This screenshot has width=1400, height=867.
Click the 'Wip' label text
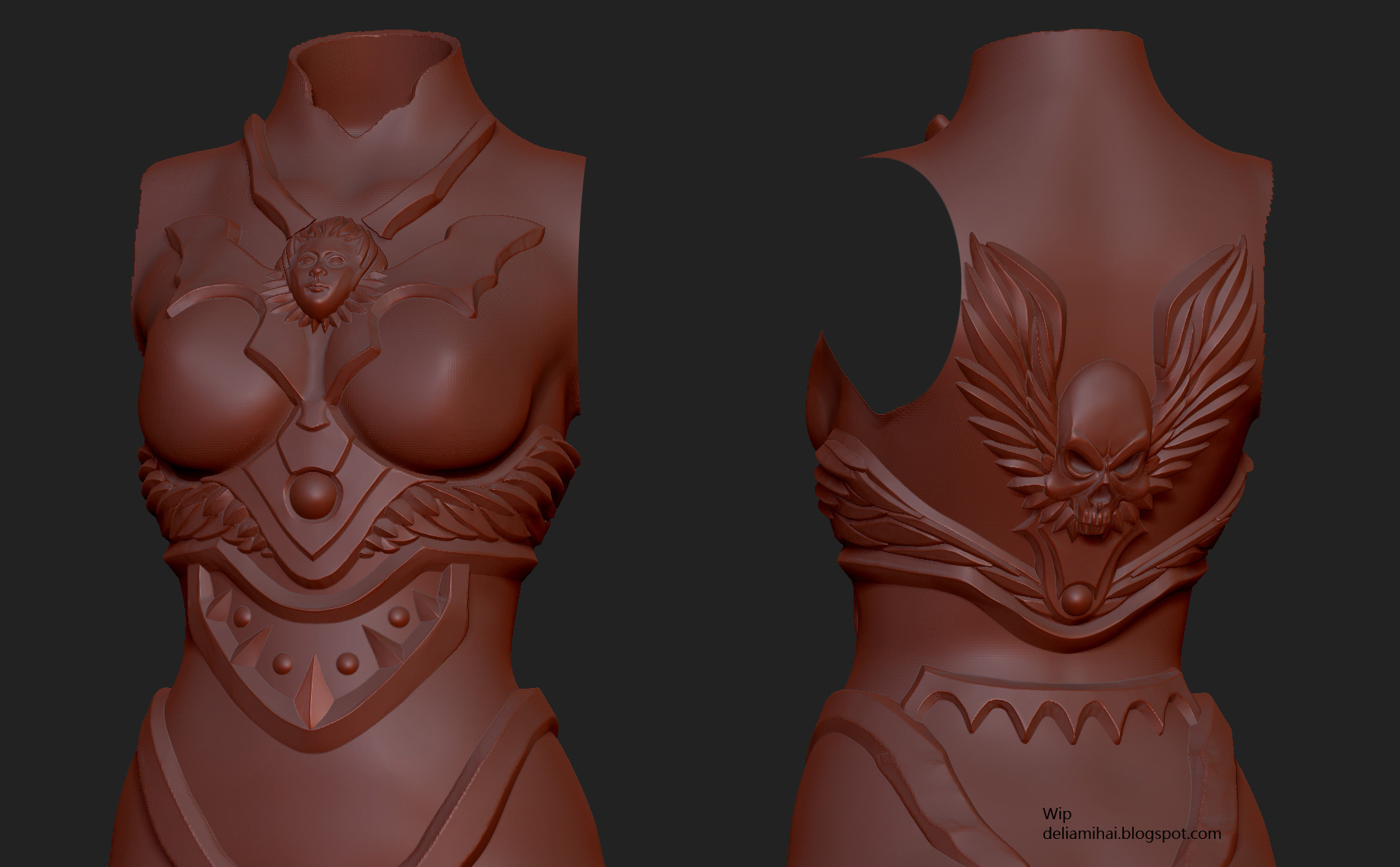coord(1057,815)
